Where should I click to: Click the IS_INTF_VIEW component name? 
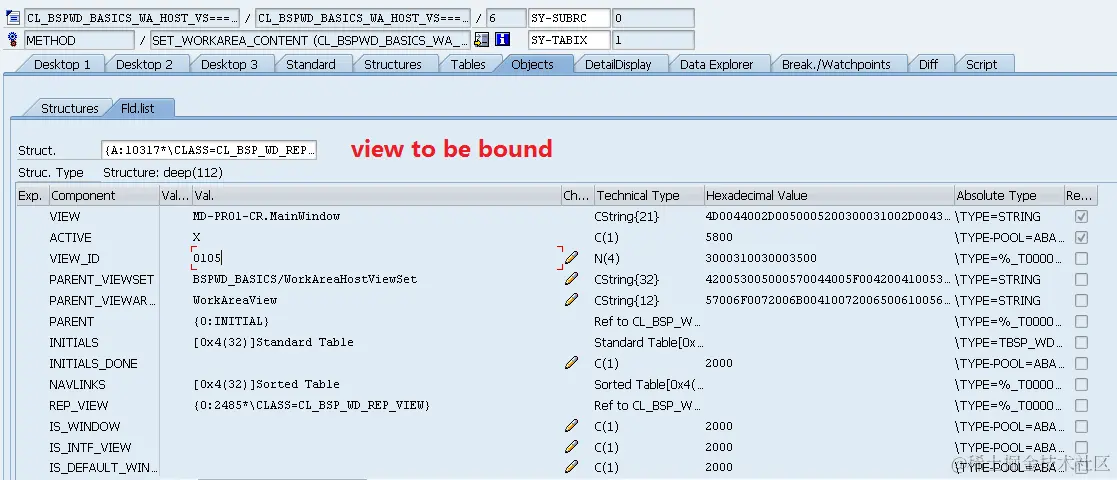pyautogui.click(x=90, y=447)
